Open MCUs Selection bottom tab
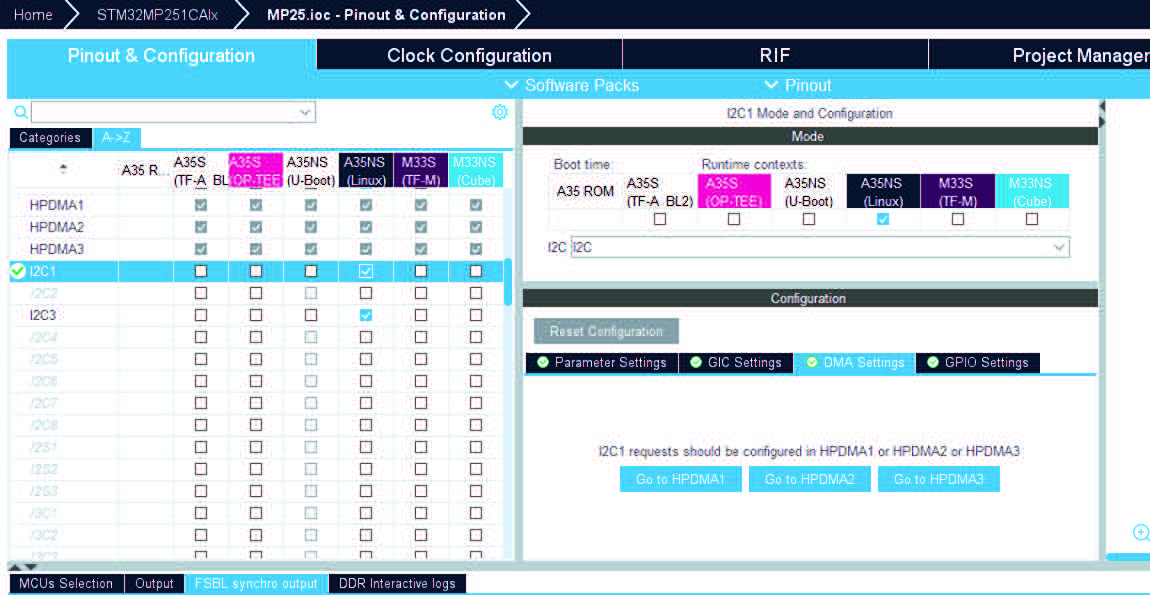The image size is (1150, 595). 66,584
